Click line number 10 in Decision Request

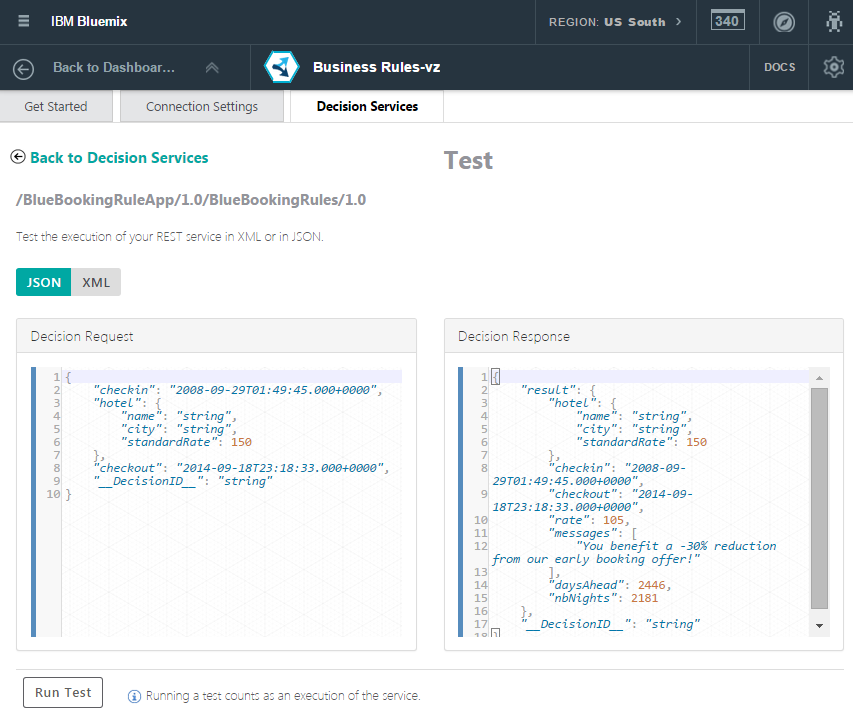pos(53,494)
